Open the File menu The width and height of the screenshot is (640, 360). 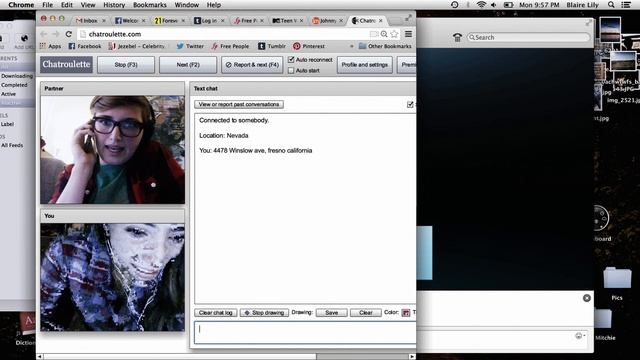tap(47, 5)
